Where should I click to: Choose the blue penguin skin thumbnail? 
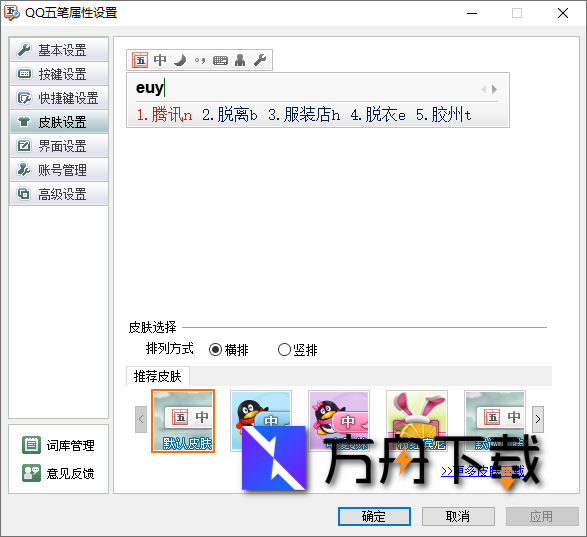pyautogui.click(x=261, y=421)
